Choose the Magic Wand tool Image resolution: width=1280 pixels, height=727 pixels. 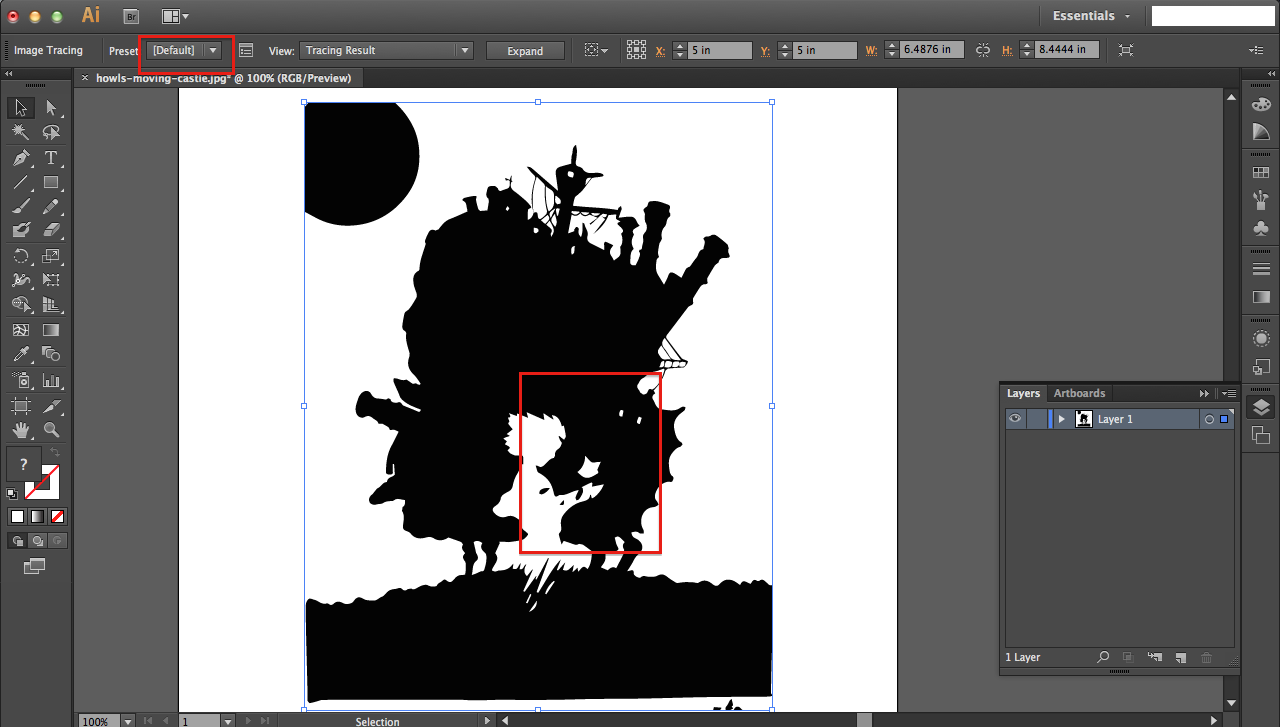click(21, 132)
